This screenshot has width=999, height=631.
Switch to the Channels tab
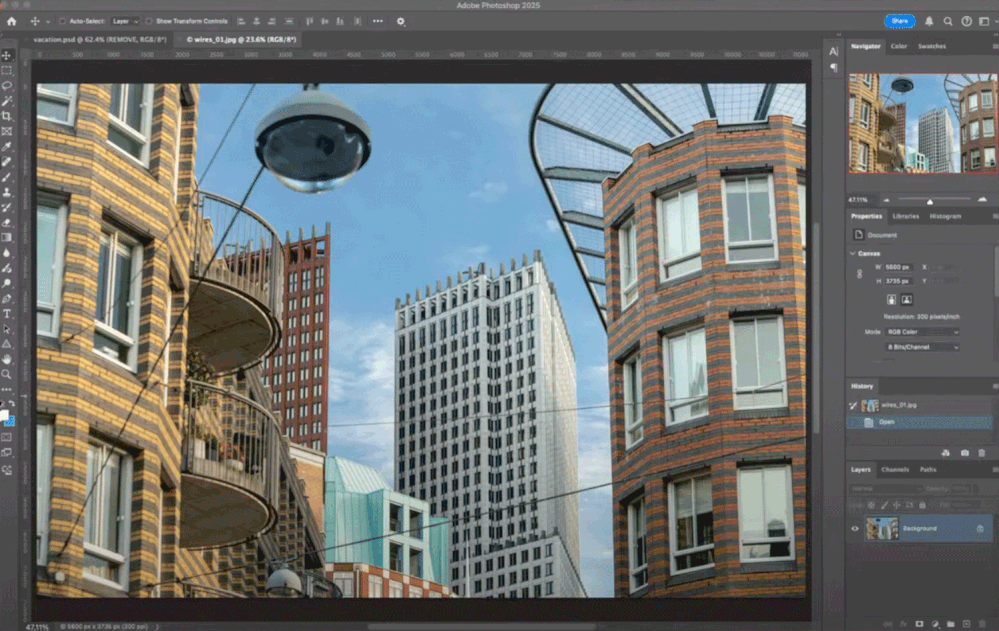(895, 470)
